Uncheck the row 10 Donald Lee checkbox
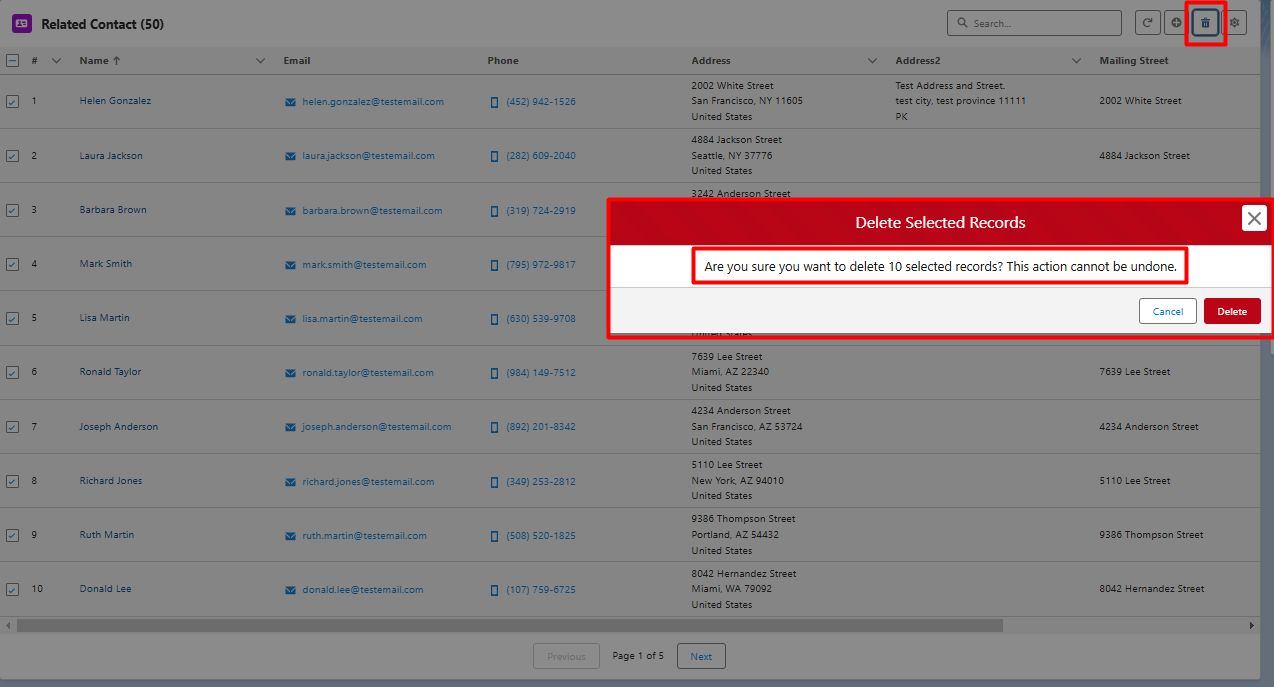The height and width of the screenshot is (687, 1274). tap(12, 589)
